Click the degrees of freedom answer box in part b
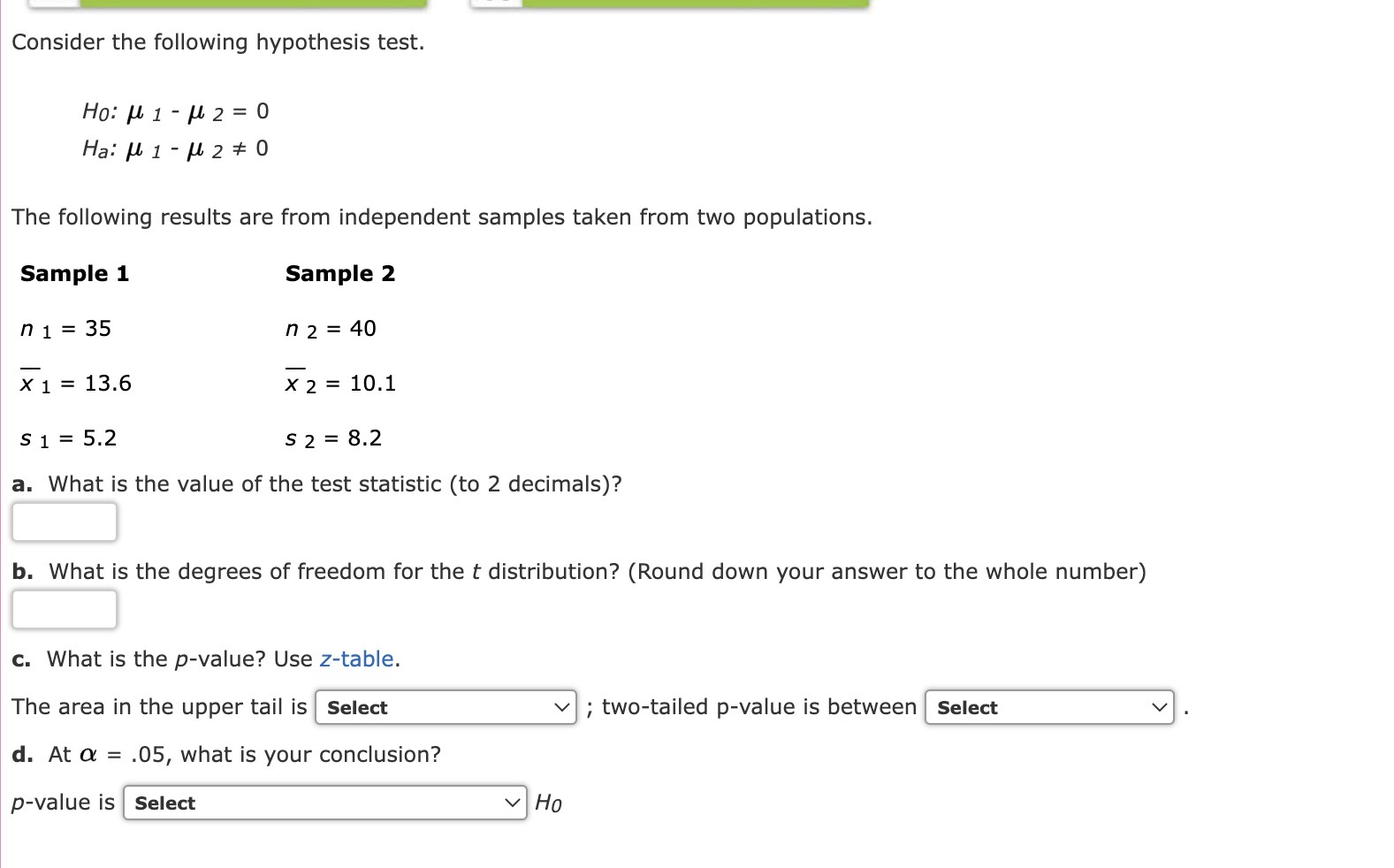 [x=63, y=608]
